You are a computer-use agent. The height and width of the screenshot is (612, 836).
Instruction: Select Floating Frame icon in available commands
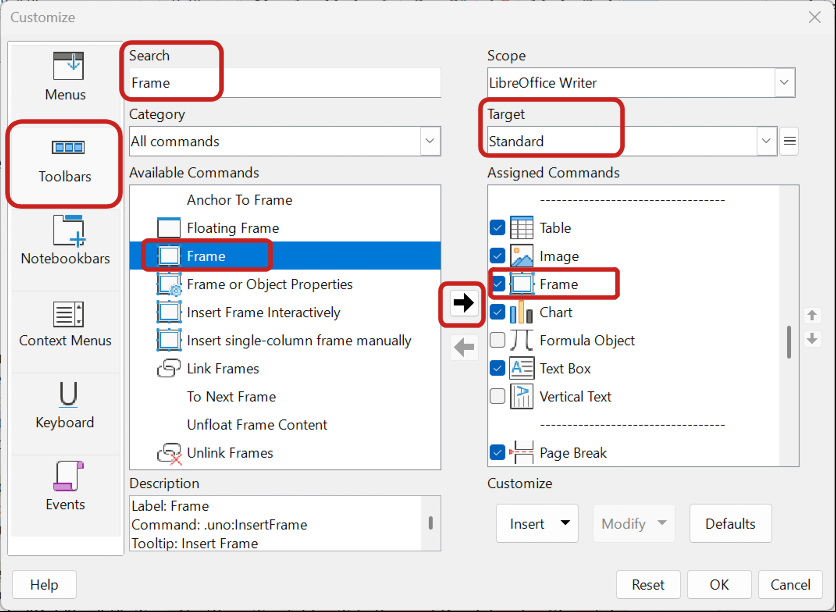168,228
